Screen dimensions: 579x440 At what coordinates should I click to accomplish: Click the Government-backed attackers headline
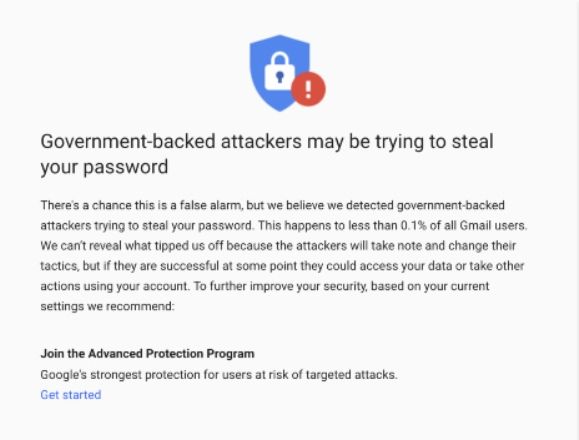coord(267,154)
